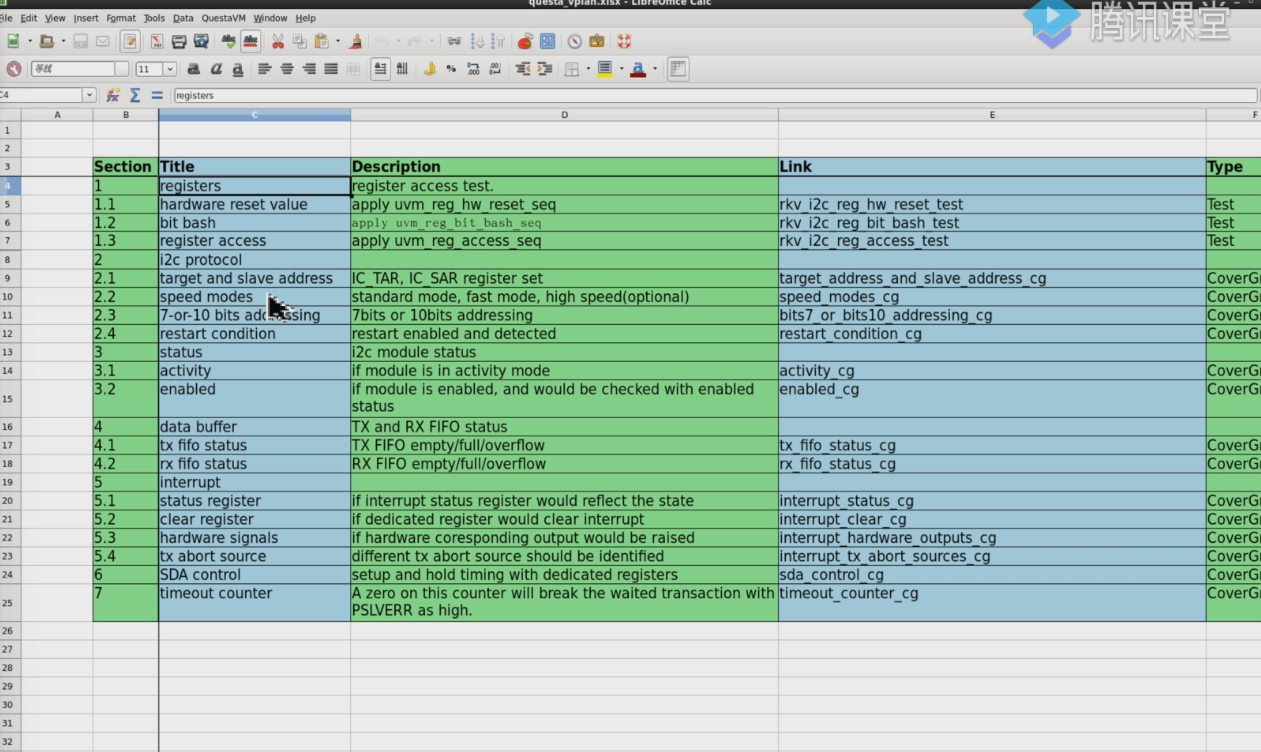Justify cell text

[x=331, y=69]
